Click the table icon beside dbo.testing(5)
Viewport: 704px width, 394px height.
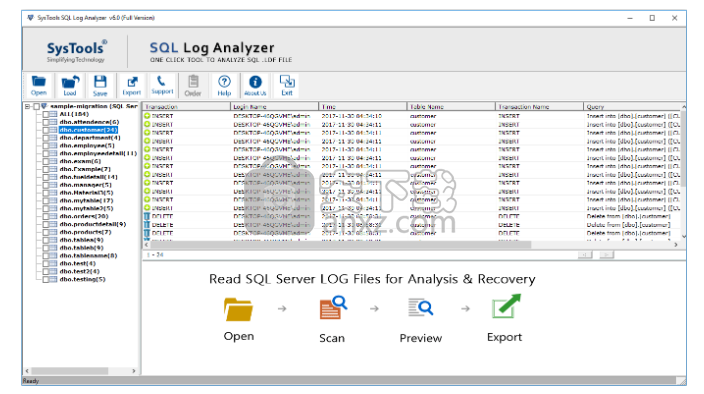pos(53,279)
